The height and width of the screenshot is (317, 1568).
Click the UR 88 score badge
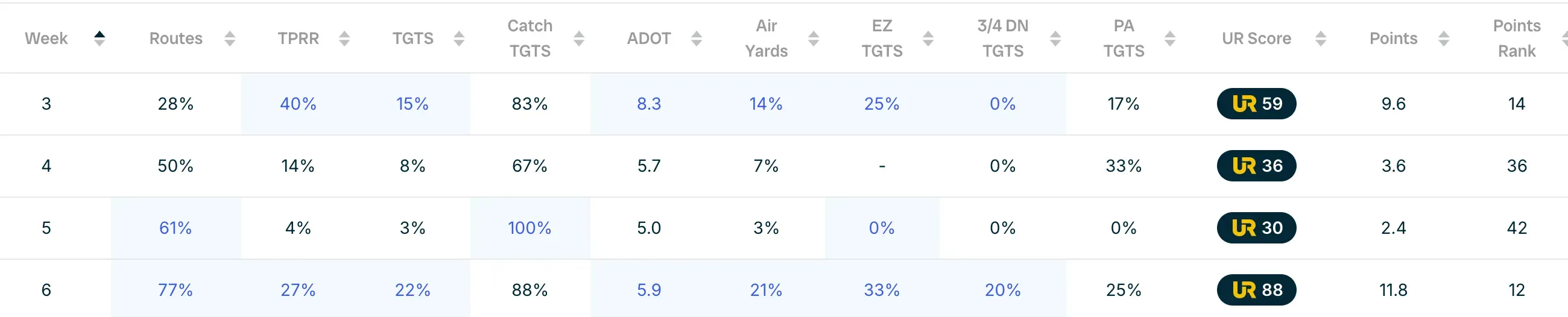pos(1256,290)
